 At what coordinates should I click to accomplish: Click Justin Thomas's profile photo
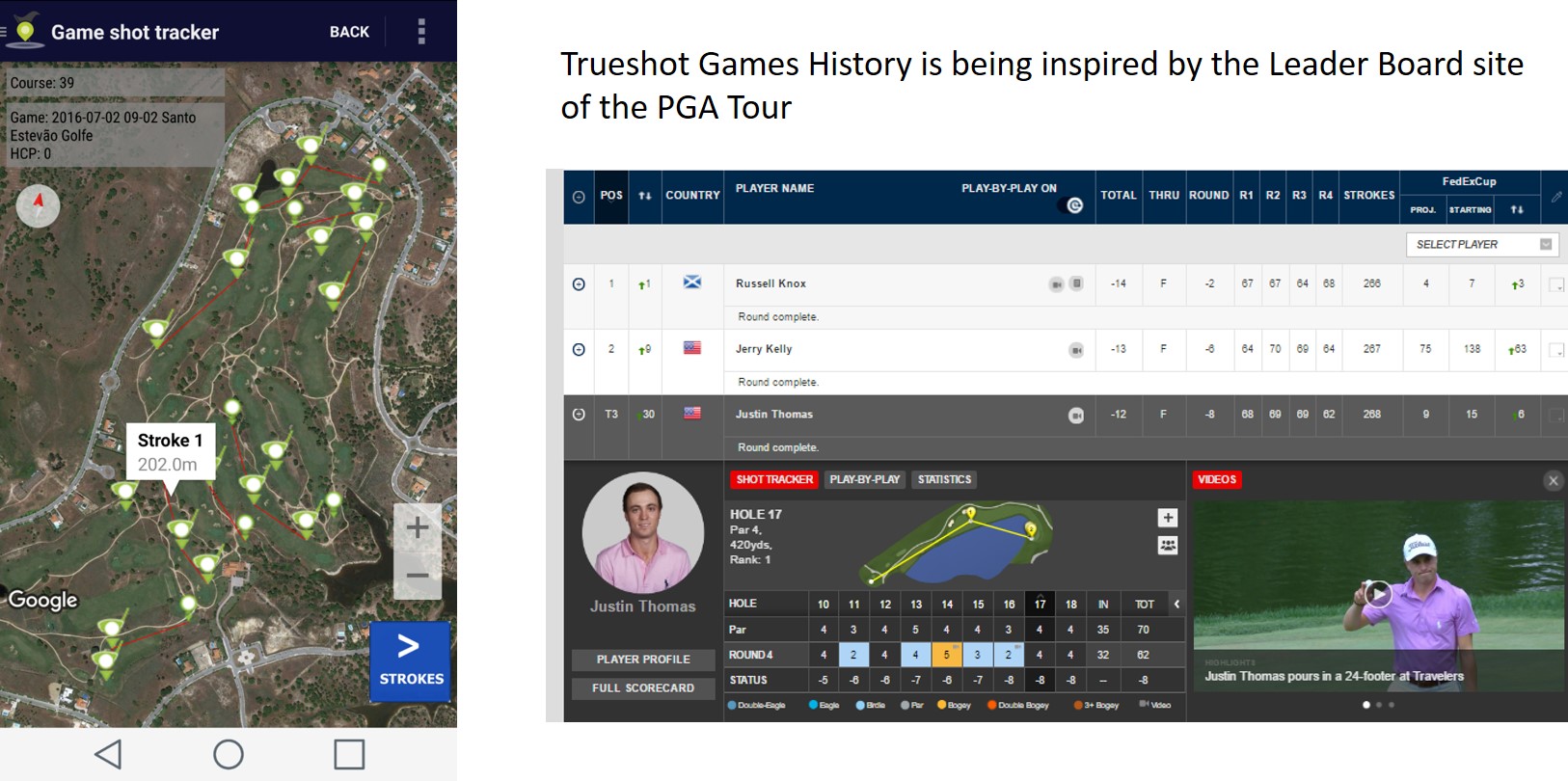click(x=642, y=532)
